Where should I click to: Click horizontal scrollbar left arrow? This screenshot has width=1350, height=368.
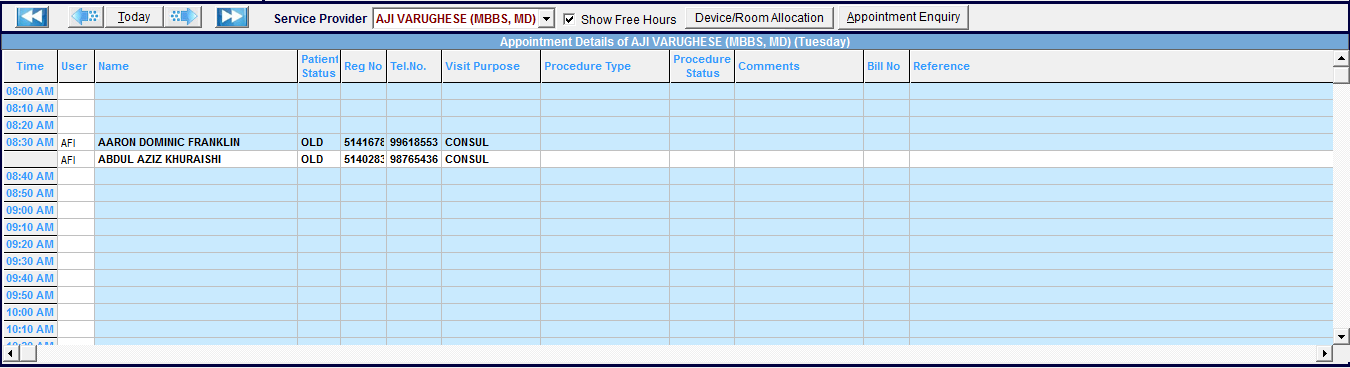click(10, 353)
